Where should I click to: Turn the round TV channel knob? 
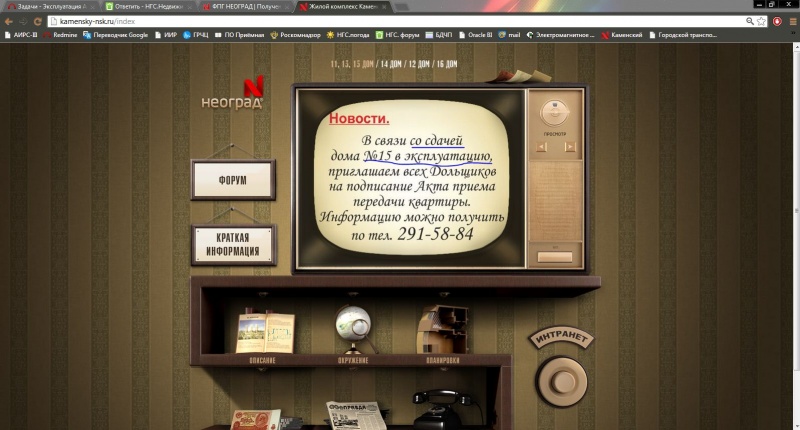[555, 113]
